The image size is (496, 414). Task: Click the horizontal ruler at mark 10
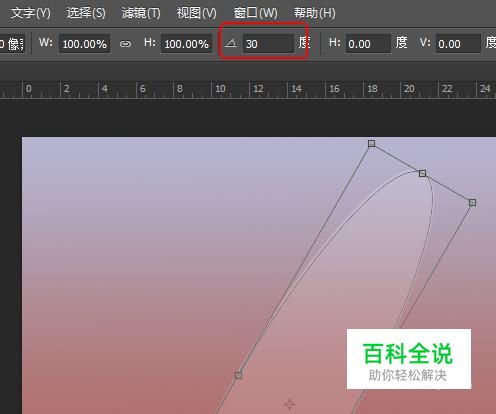tap(220, 89)
